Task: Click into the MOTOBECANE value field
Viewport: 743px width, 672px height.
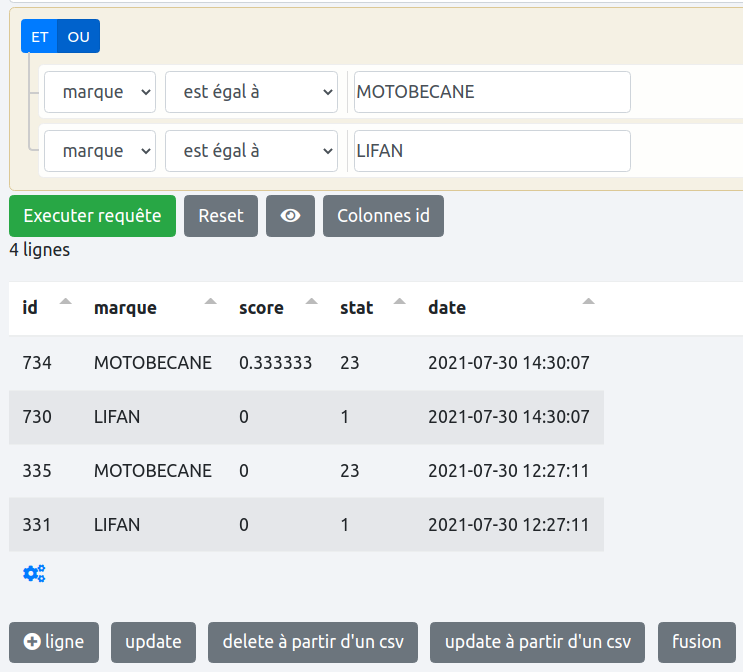Action: pos(491,92)
